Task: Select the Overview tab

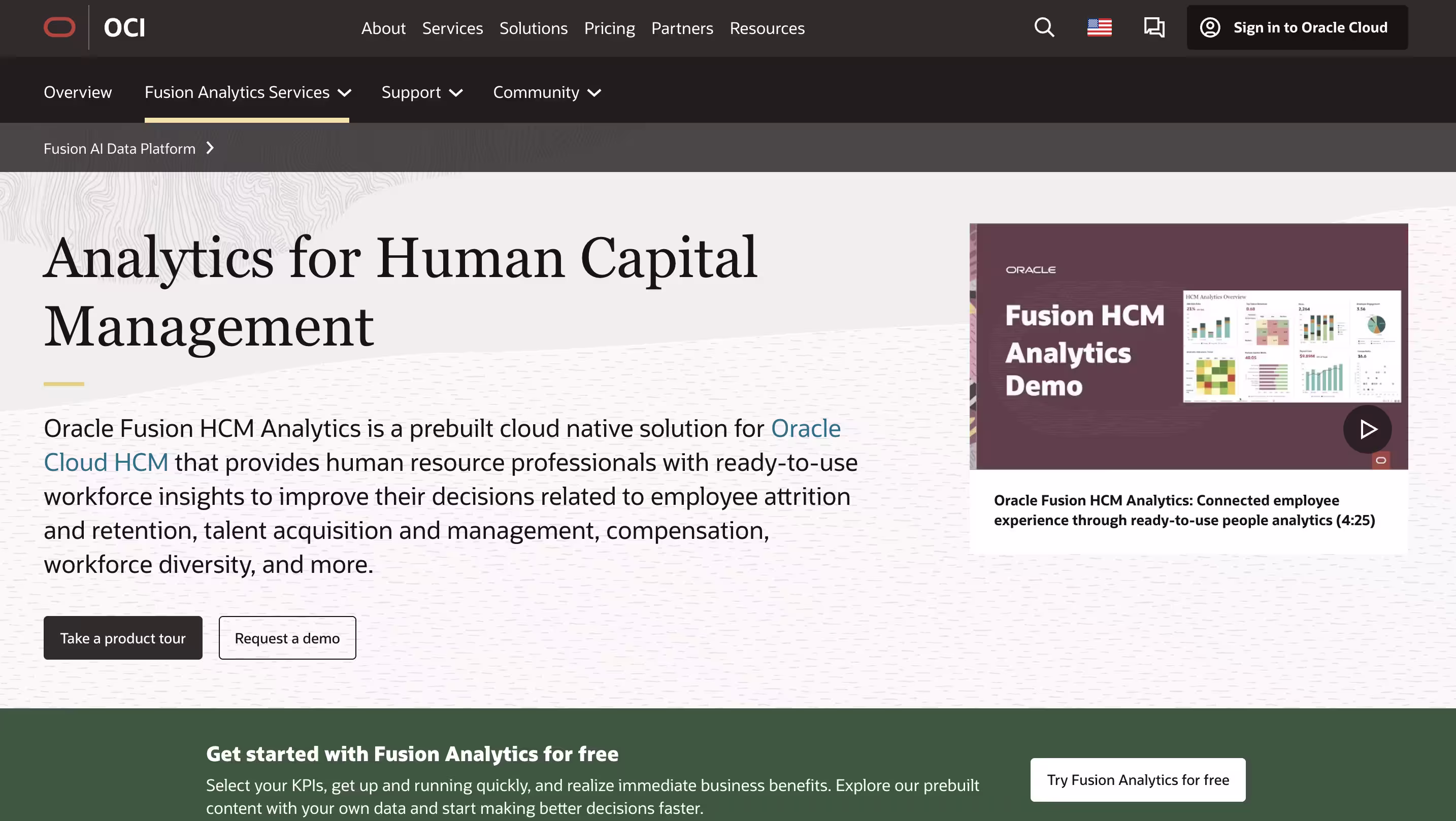Action: point(78,92)
